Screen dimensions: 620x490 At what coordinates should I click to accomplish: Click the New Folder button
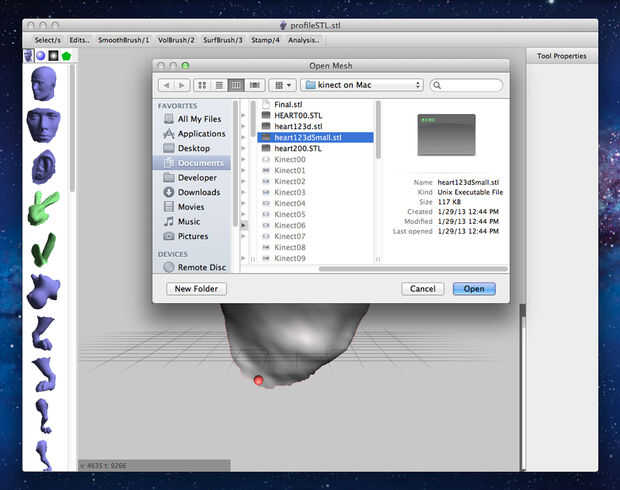[x=196, y=289]
